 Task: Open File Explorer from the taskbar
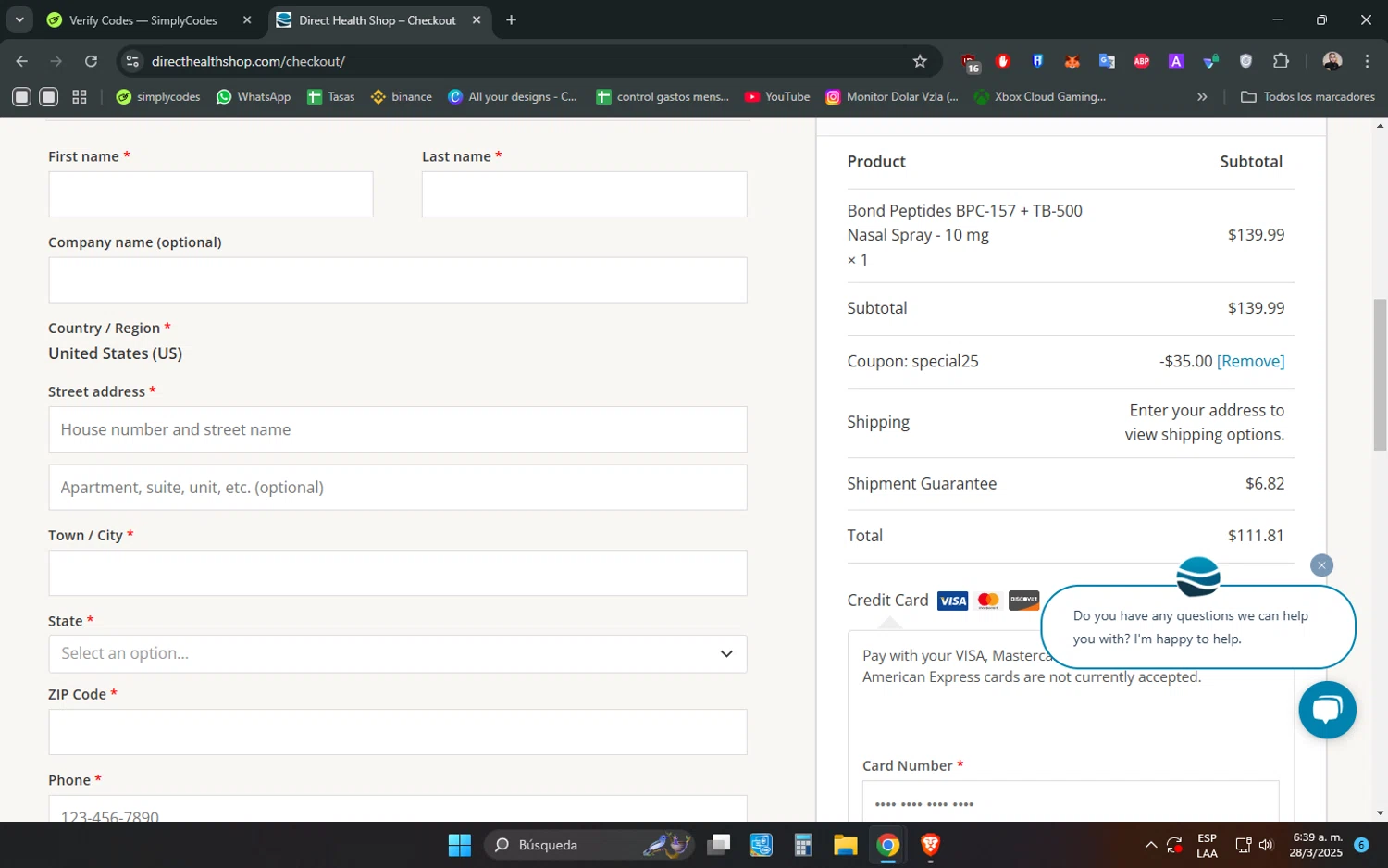point(846,845)
